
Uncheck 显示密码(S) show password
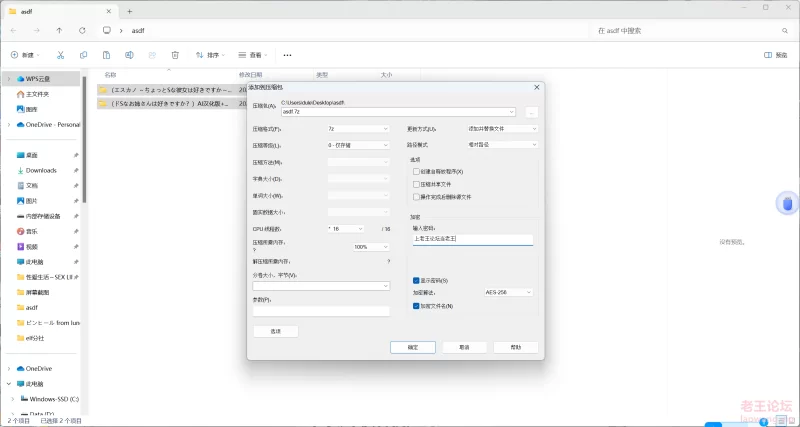[416, 281]
